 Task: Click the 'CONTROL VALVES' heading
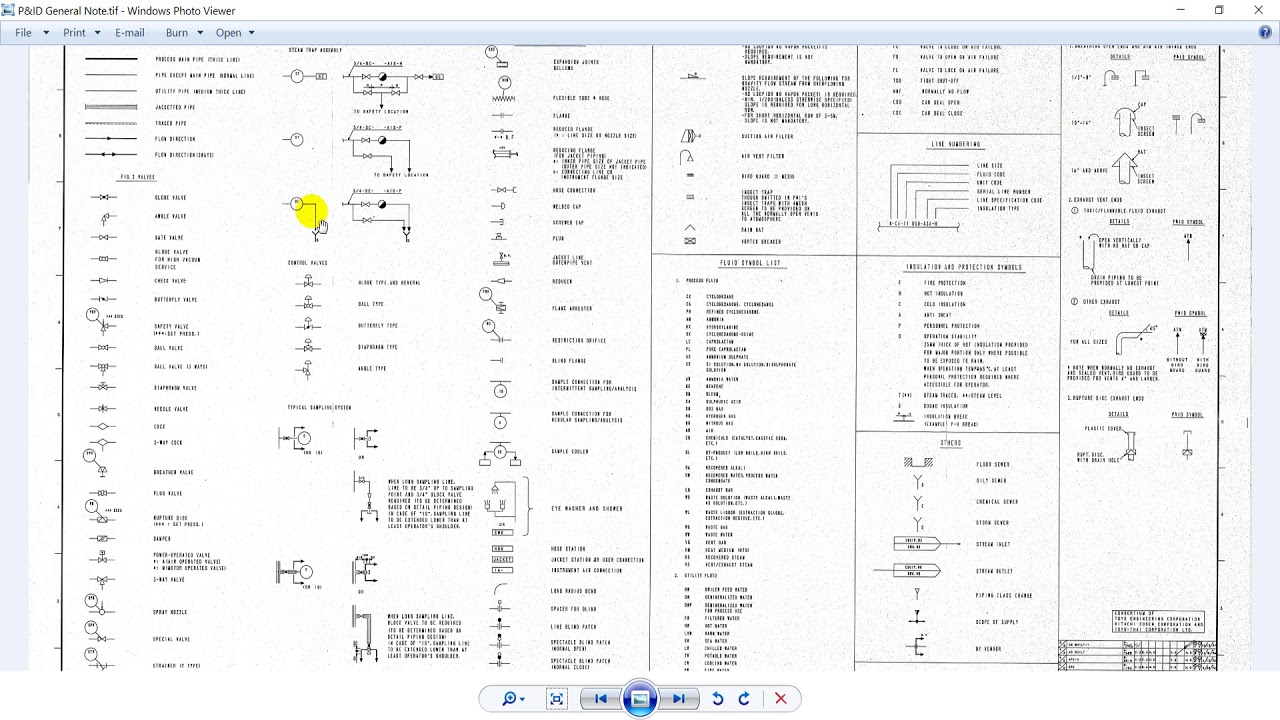coord(307,263)
